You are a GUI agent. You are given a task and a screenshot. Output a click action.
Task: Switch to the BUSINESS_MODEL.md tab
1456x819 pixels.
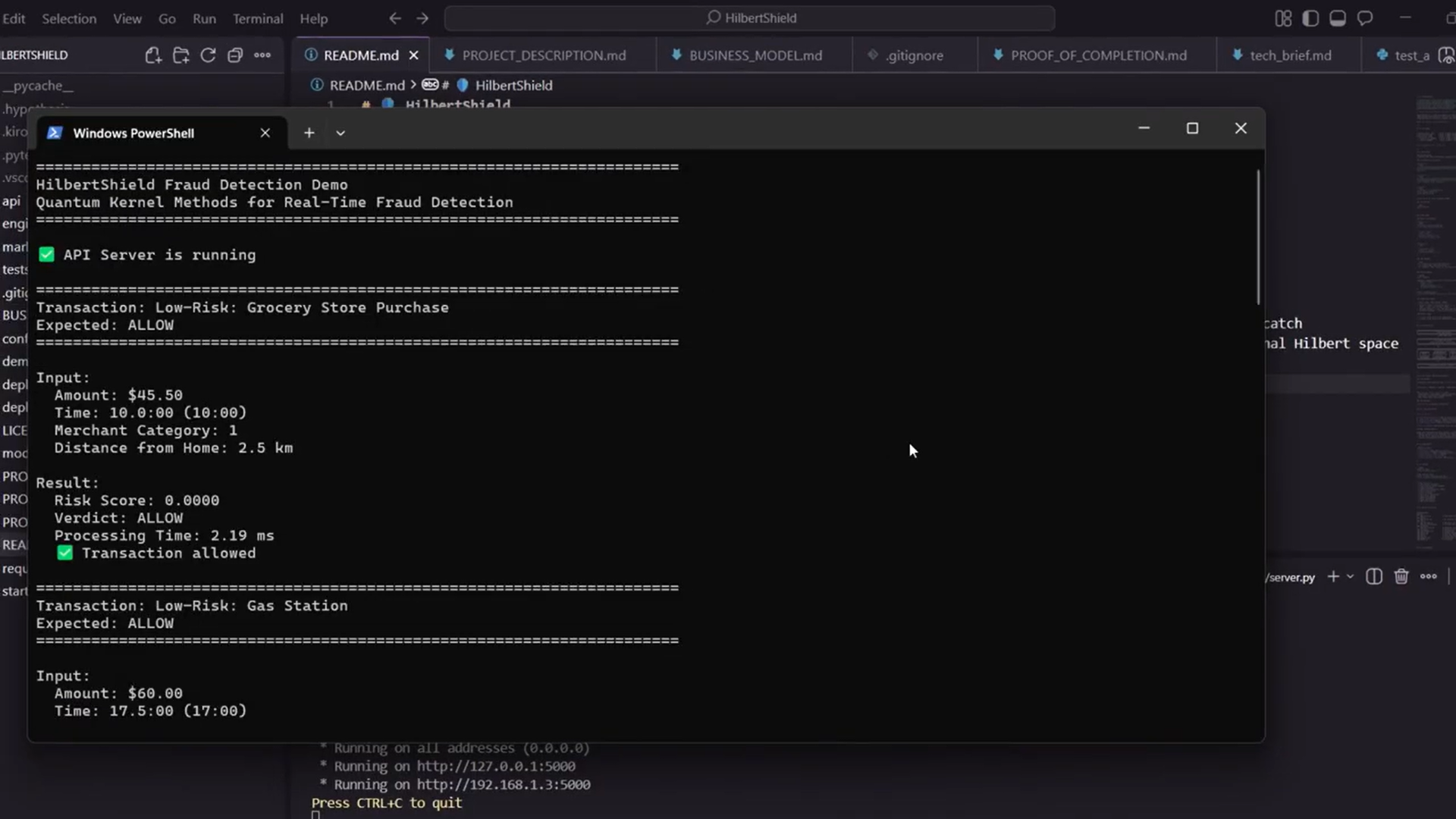(755, 55)
